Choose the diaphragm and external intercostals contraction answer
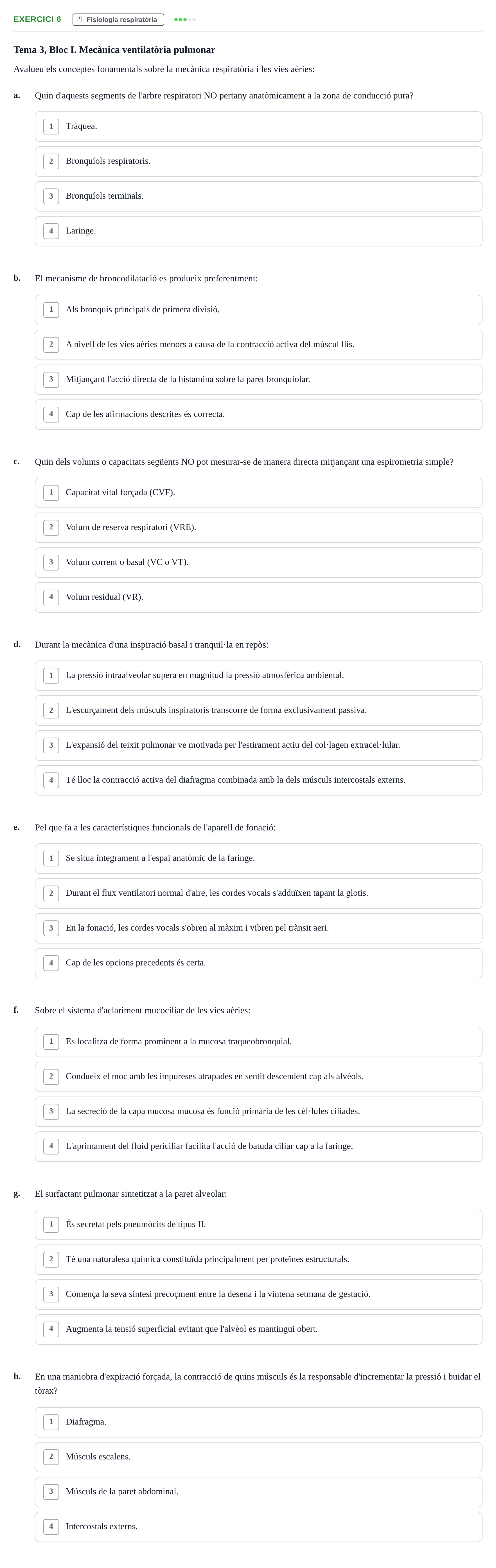The height and width of the screenshot is (1568, 496). (x=258, y=780)
